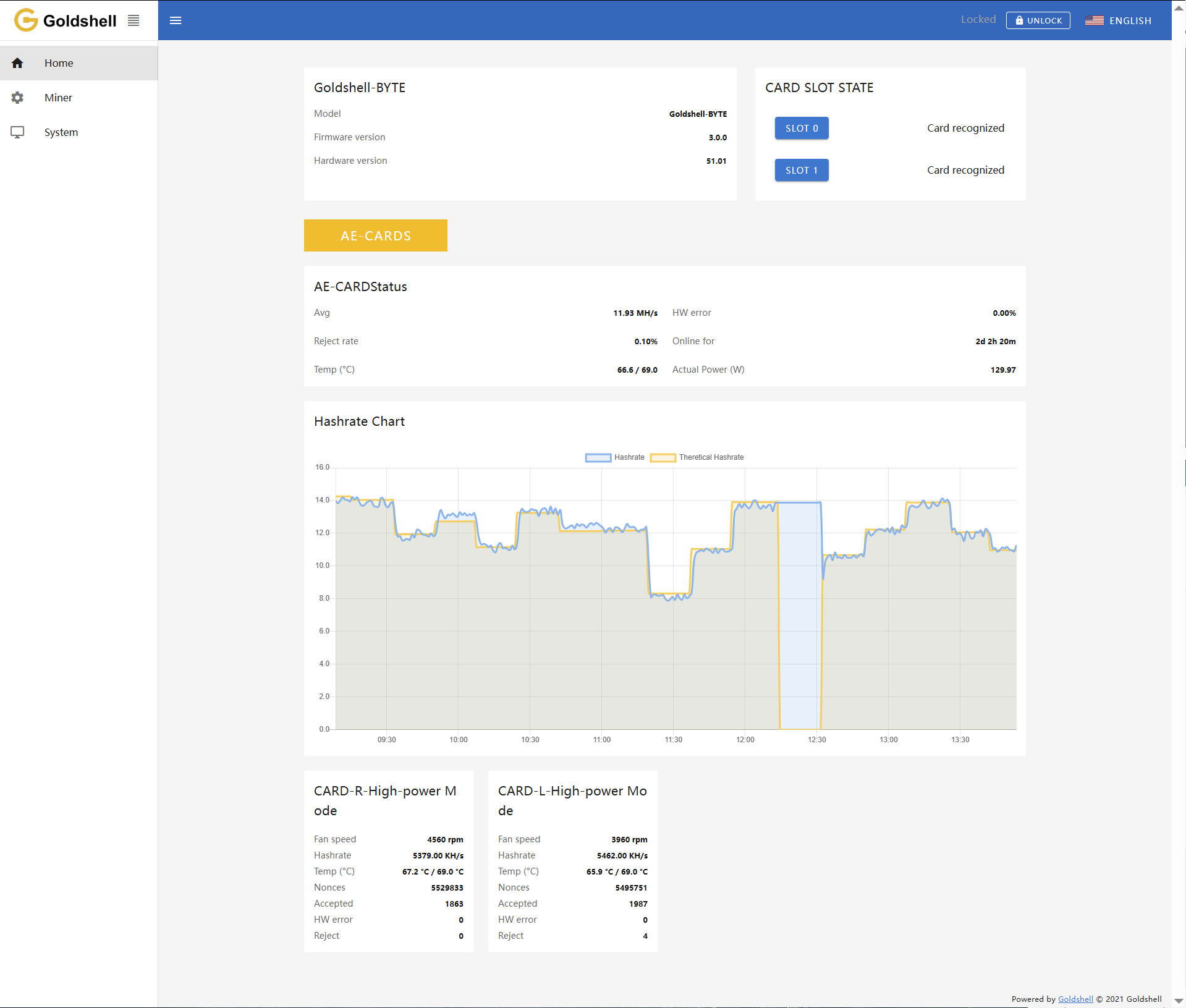The height and width of the screenshot is (1008, 1186).
Task: Click accepted value 1863
Action: [454, 904]
